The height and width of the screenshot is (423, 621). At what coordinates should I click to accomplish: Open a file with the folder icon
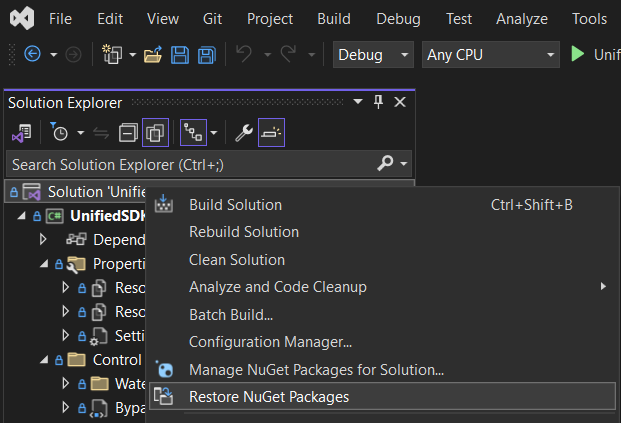(153, 54)
